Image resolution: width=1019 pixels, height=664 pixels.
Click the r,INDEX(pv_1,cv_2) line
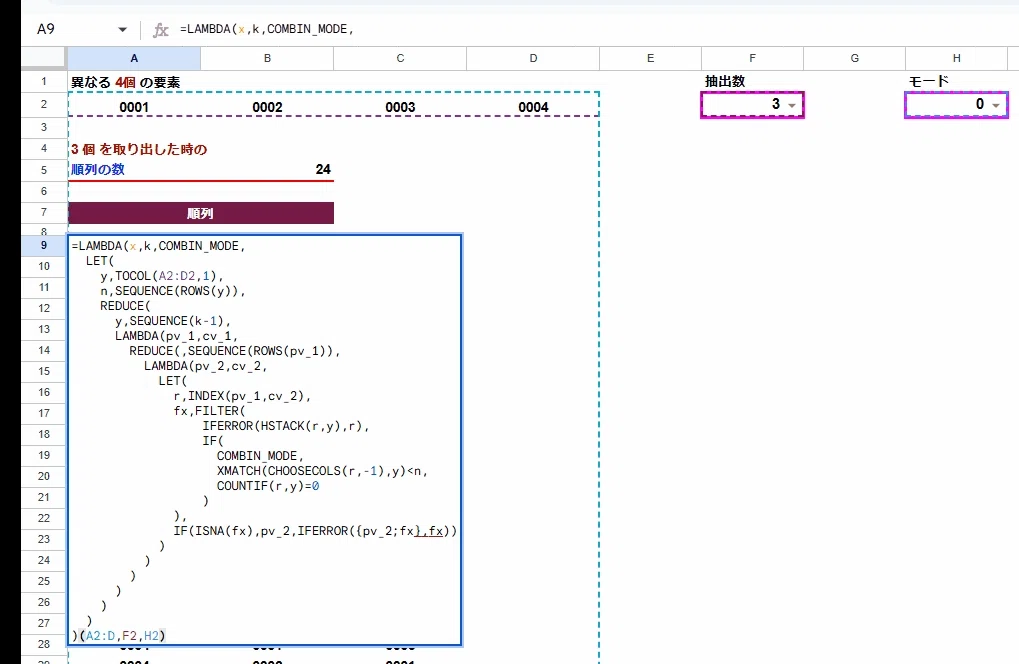[242, 396]
